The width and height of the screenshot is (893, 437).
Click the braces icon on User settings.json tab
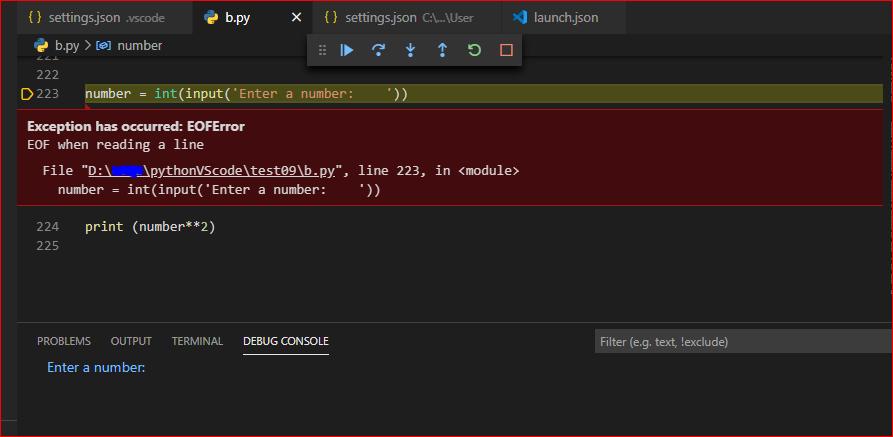click(x=331, y=18)
